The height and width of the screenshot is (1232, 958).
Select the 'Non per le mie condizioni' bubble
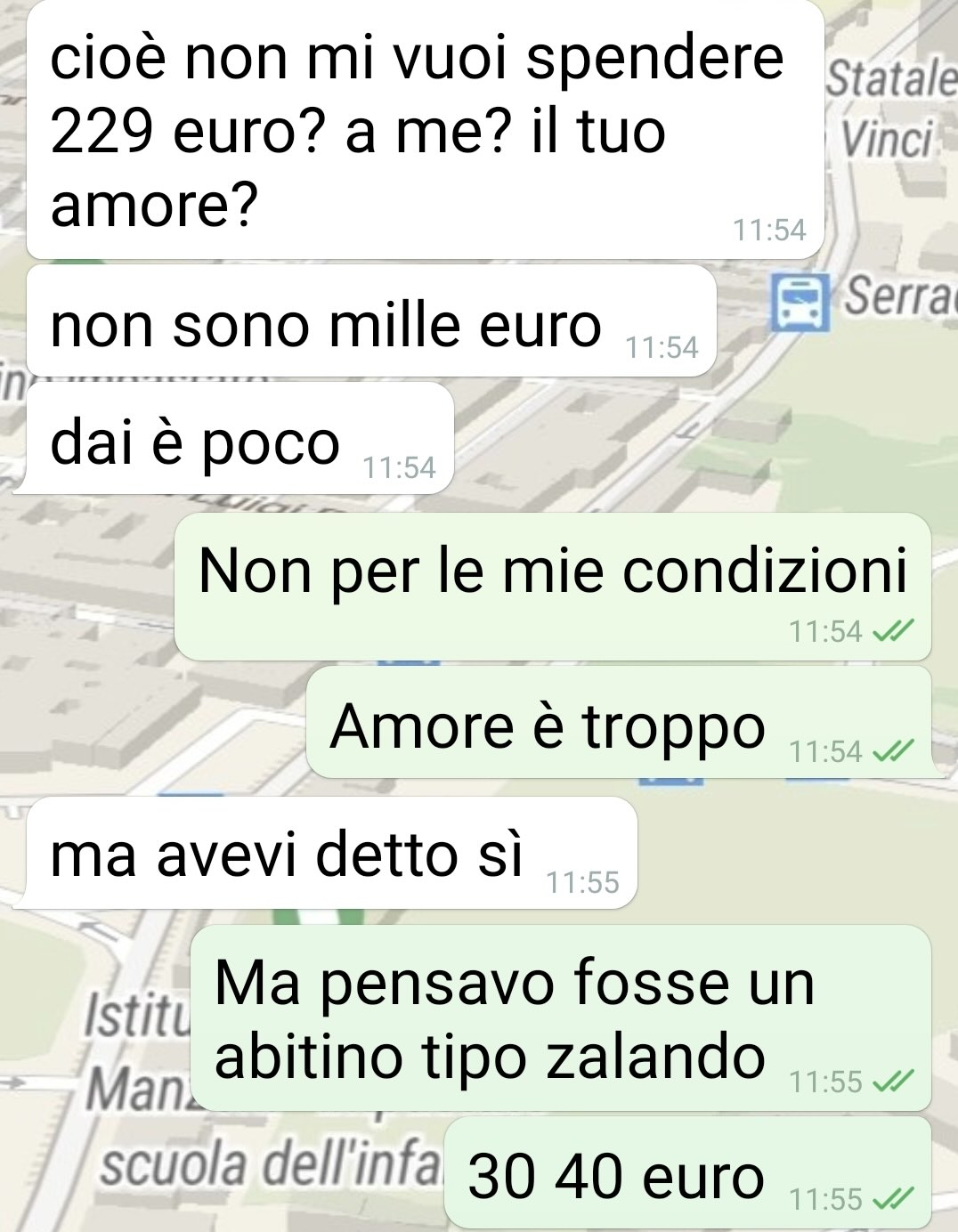coord(552,586)
